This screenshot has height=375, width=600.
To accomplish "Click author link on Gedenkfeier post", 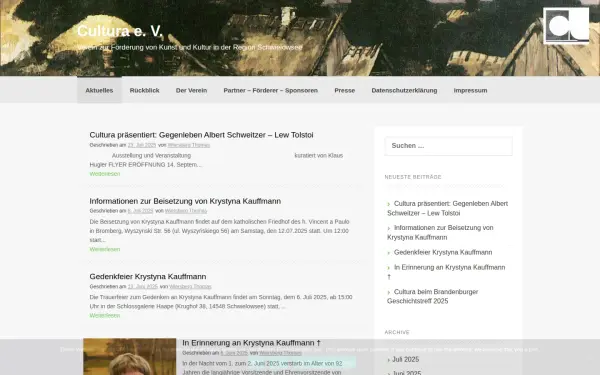I will coord(190,286).
